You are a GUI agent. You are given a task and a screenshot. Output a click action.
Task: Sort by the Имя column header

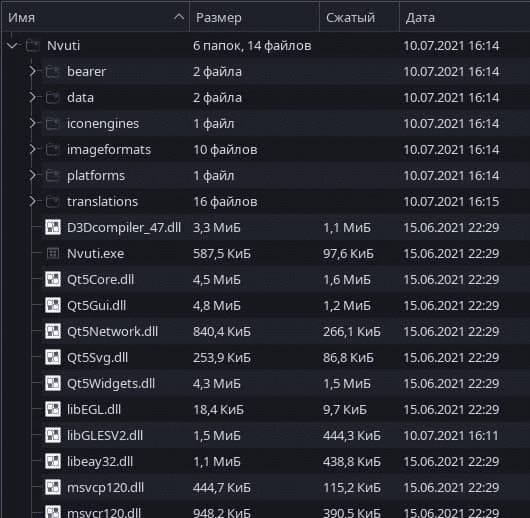pyautogui.click(x=95, y=17)
